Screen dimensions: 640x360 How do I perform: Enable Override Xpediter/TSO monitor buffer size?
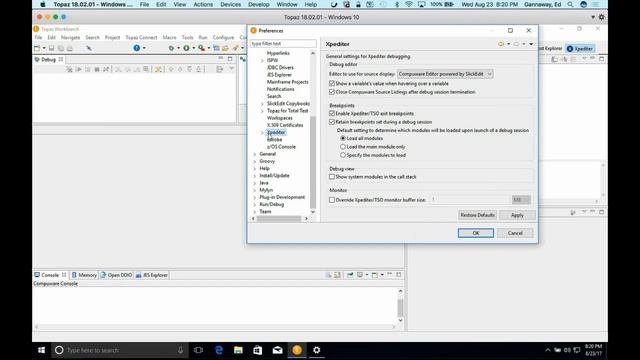click(332, 200)
